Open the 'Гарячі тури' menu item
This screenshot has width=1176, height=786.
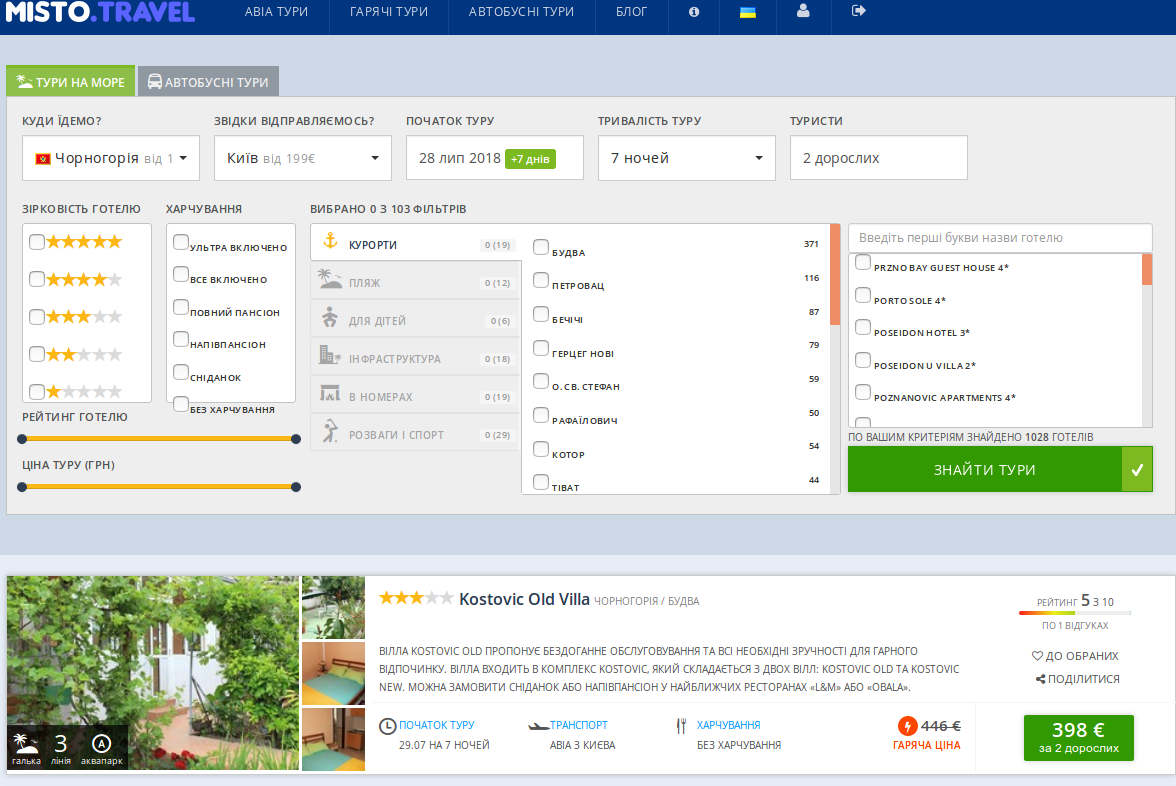click(389, 12)
